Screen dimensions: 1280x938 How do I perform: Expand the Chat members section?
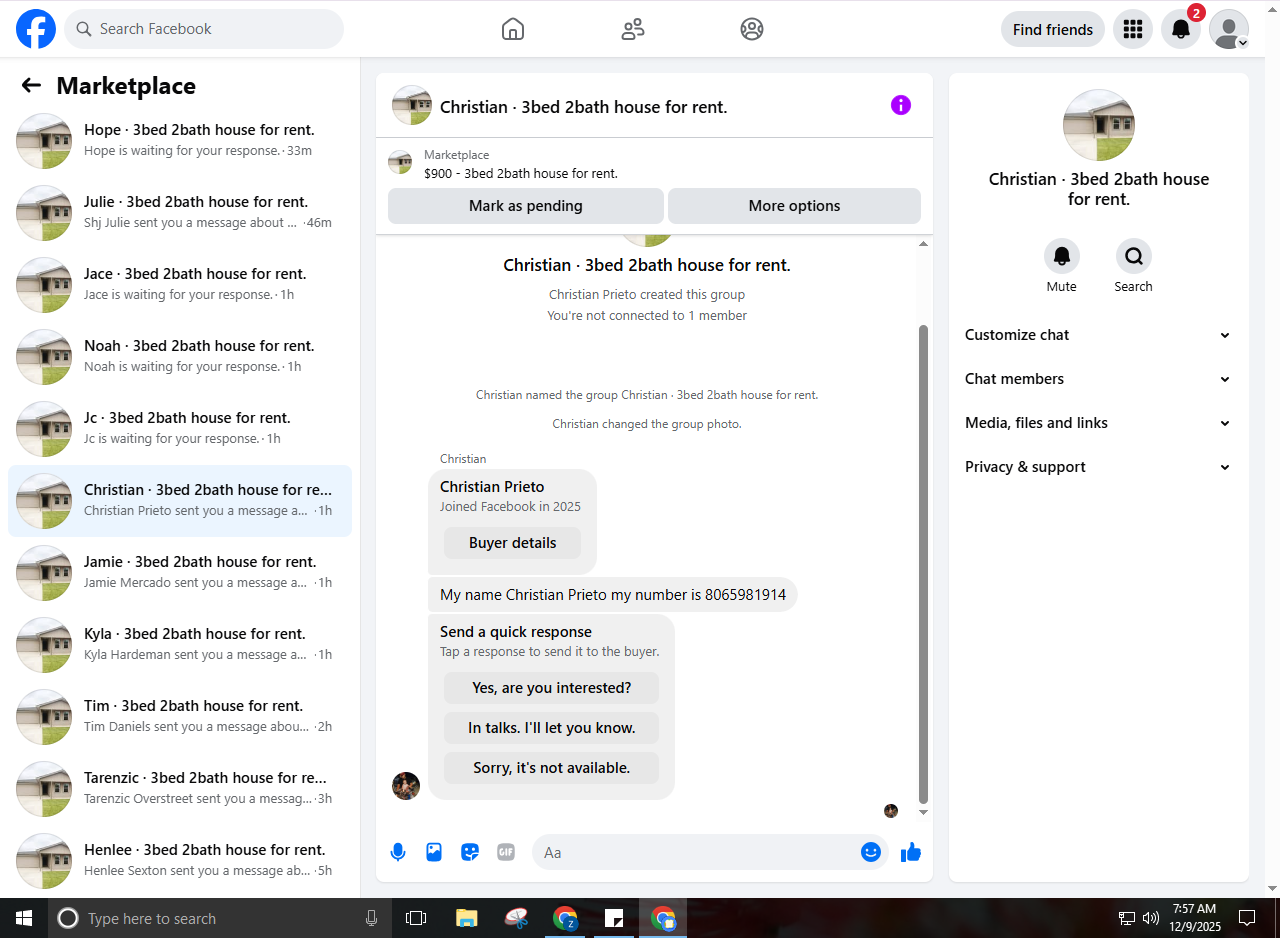(1098, 379)
